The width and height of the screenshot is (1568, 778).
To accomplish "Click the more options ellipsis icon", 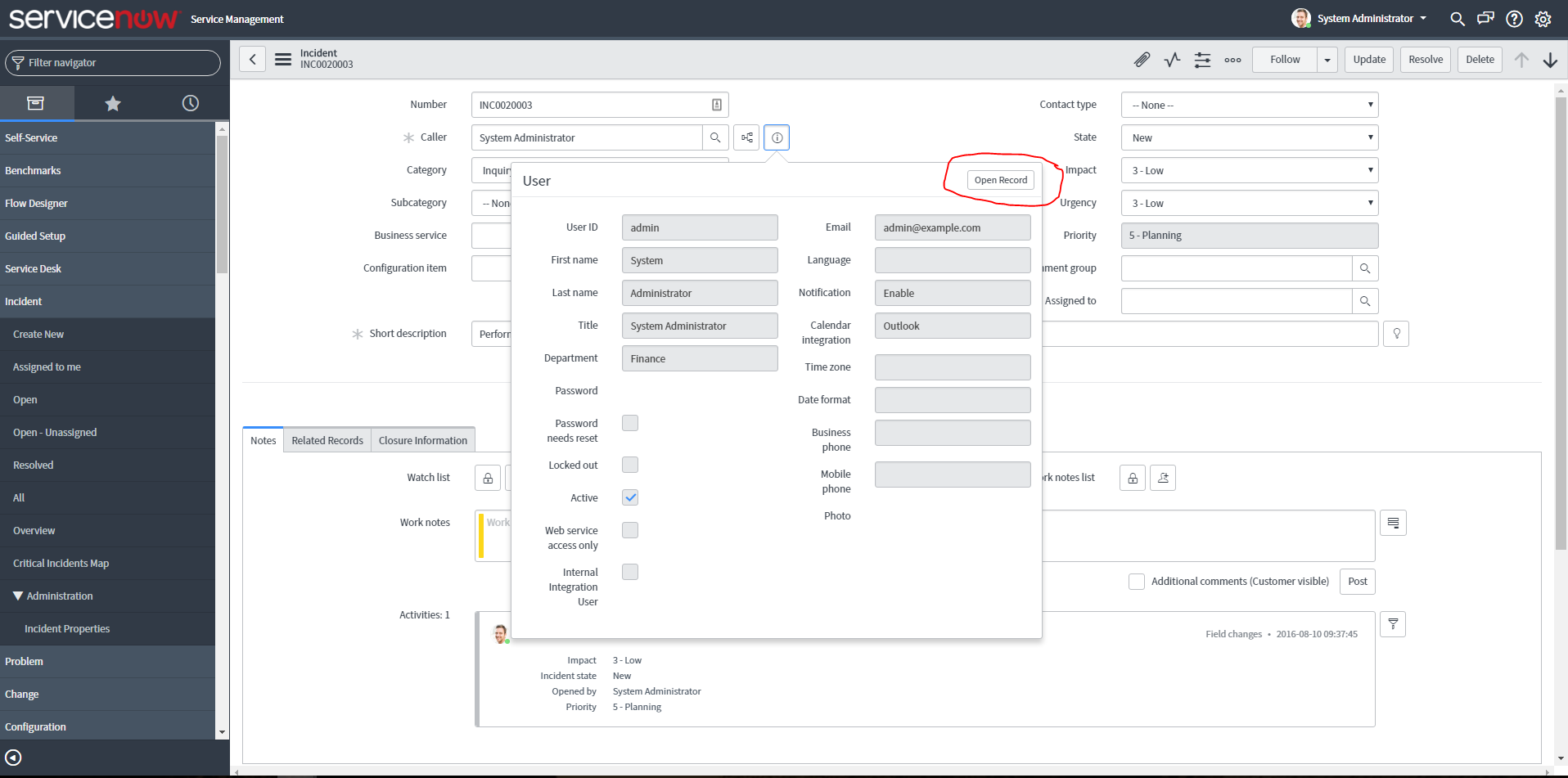I will pos(1232,59).
